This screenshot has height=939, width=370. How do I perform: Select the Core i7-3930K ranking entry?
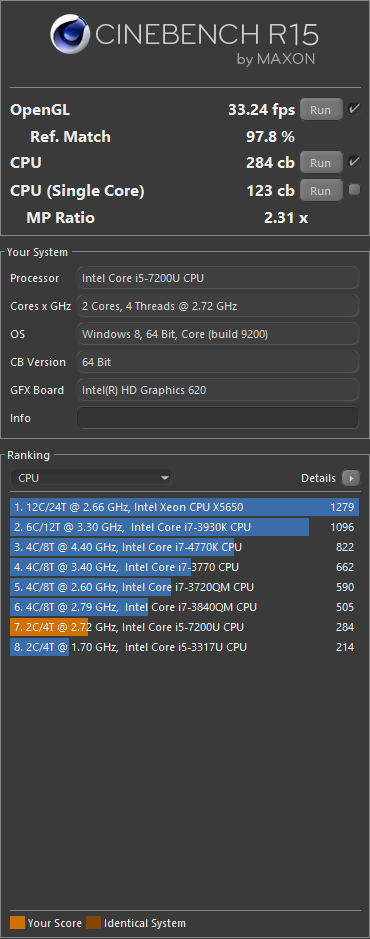(x=184, y=527)
